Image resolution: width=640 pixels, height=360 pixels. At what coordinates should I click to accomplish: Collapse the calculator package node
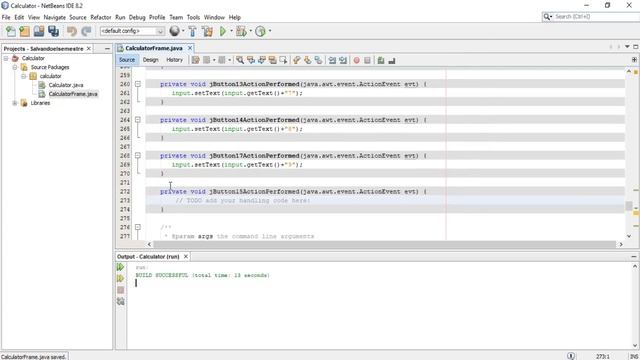tap(24, 76)
